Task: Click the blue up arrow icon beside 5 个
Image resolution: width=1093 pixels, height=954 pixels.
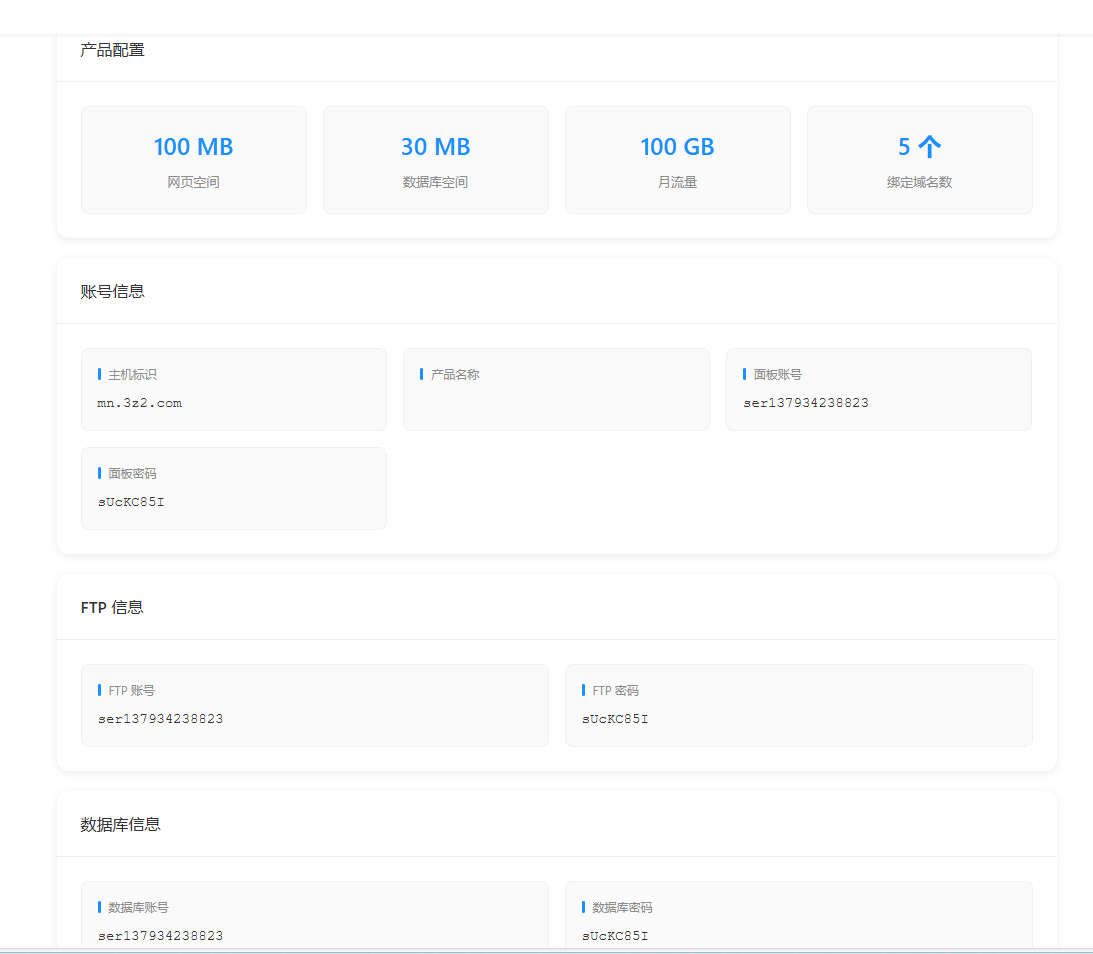Action: (930, 146)
